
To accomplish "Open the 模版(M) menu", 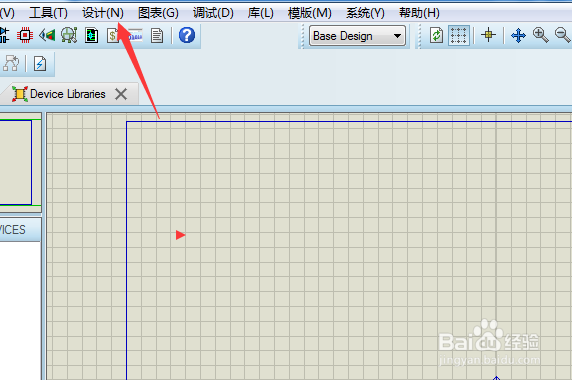I will click(309, 13).
